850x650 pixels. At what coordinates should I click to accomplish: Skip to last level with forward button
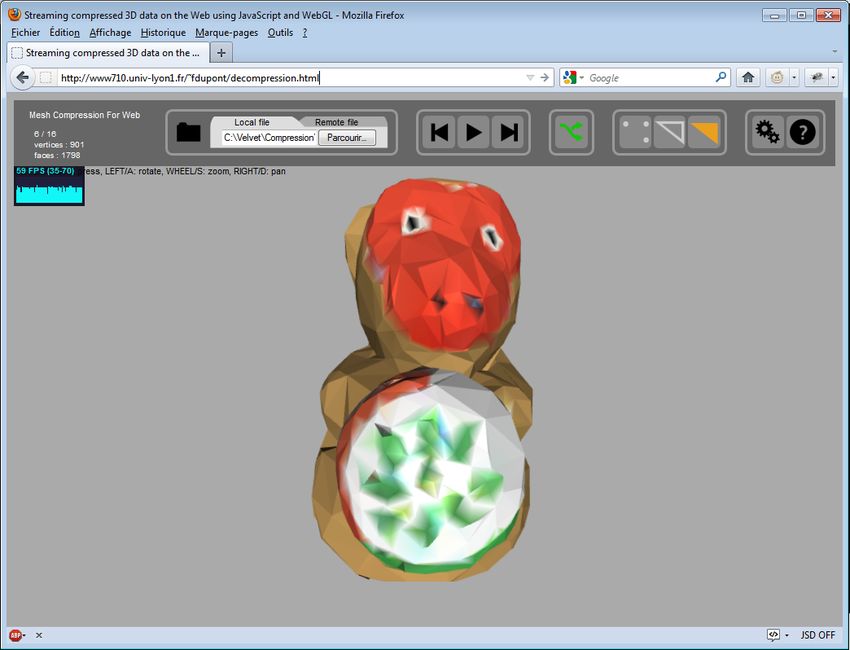[x=508, y=132]
